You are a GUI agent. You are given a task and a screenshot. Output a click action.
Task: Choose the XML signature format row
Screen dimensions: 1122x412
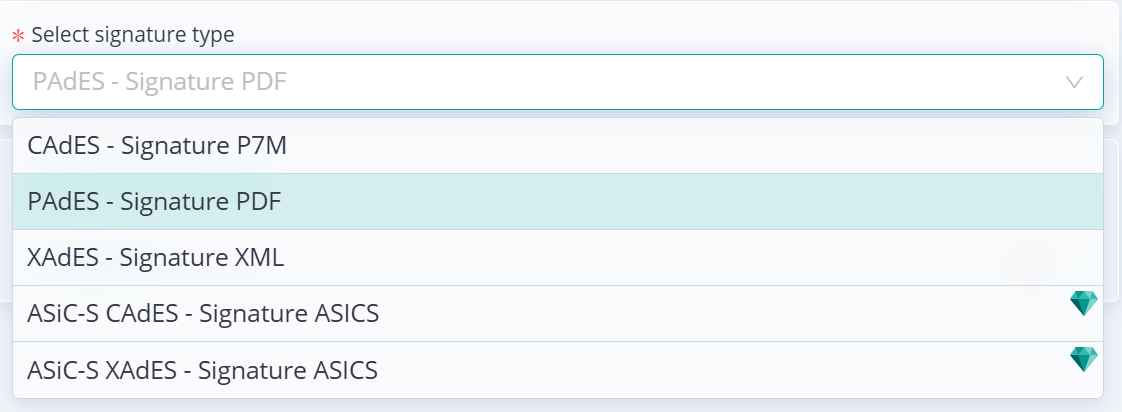(x=557, y=258)
